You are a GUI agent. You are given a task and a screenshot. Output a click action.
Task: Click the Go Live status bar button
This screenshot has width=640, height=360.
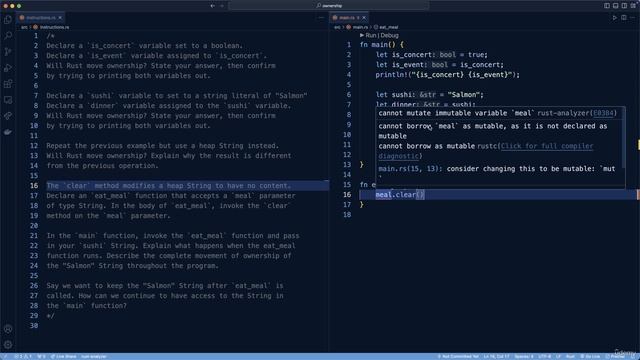590,356
